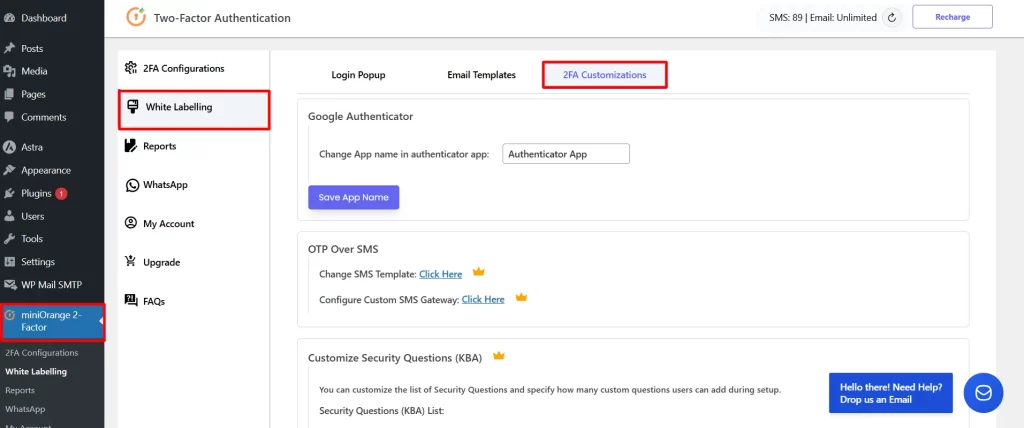Click the Hello there Need Help banner
The width and height of the screenshot is (1024, 428).
click(891, 393)
